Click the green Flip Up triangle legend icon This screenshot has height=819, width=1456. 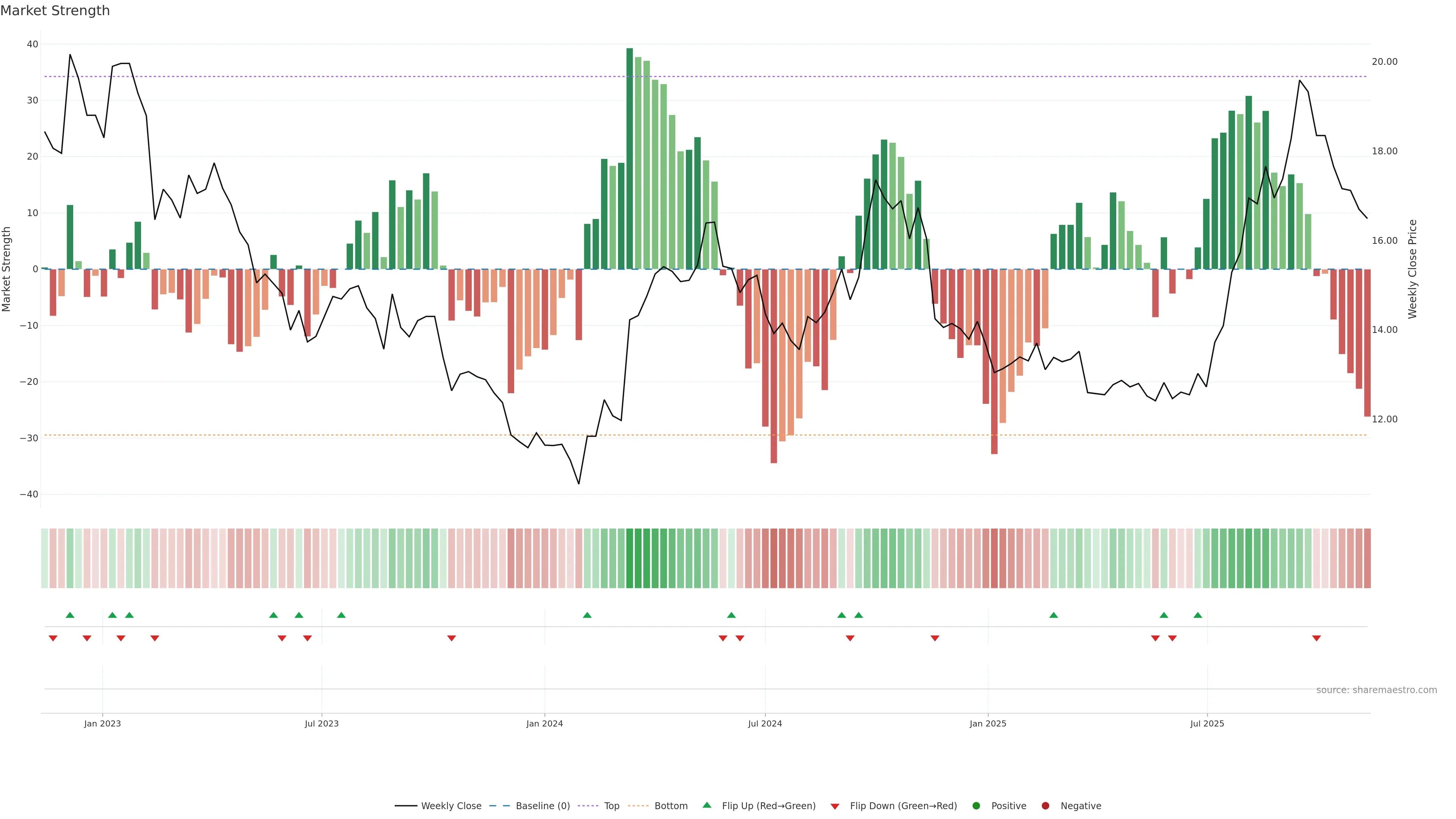[x=706, y=805]
